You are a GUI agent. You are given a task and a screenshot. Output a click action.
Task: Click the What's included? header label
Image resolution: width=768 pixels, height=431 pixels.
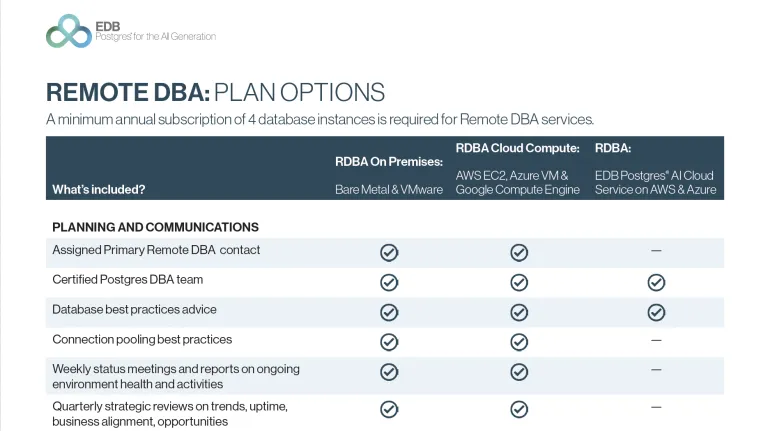click(99, 190)
